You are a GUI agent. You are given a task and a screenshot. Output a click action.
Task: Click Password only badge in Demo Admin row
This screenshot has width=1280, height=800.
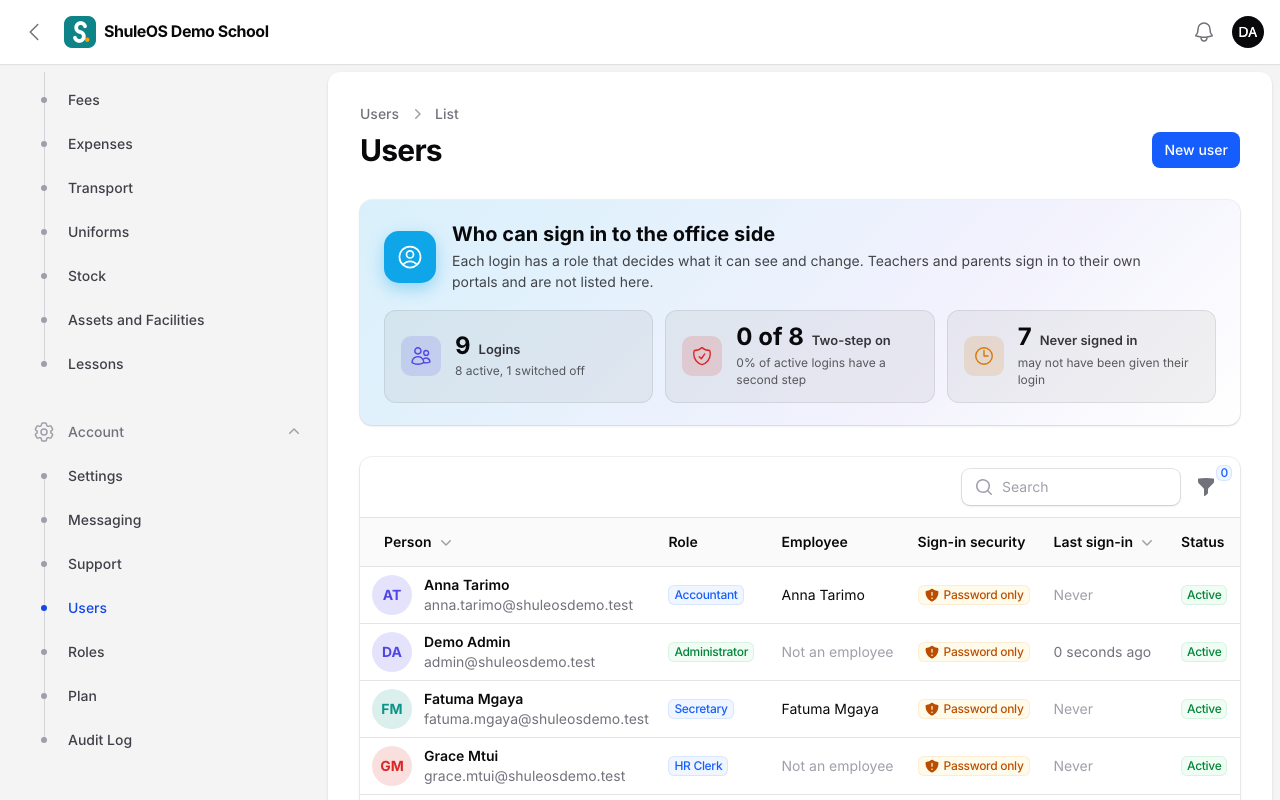tap(974, 652)
